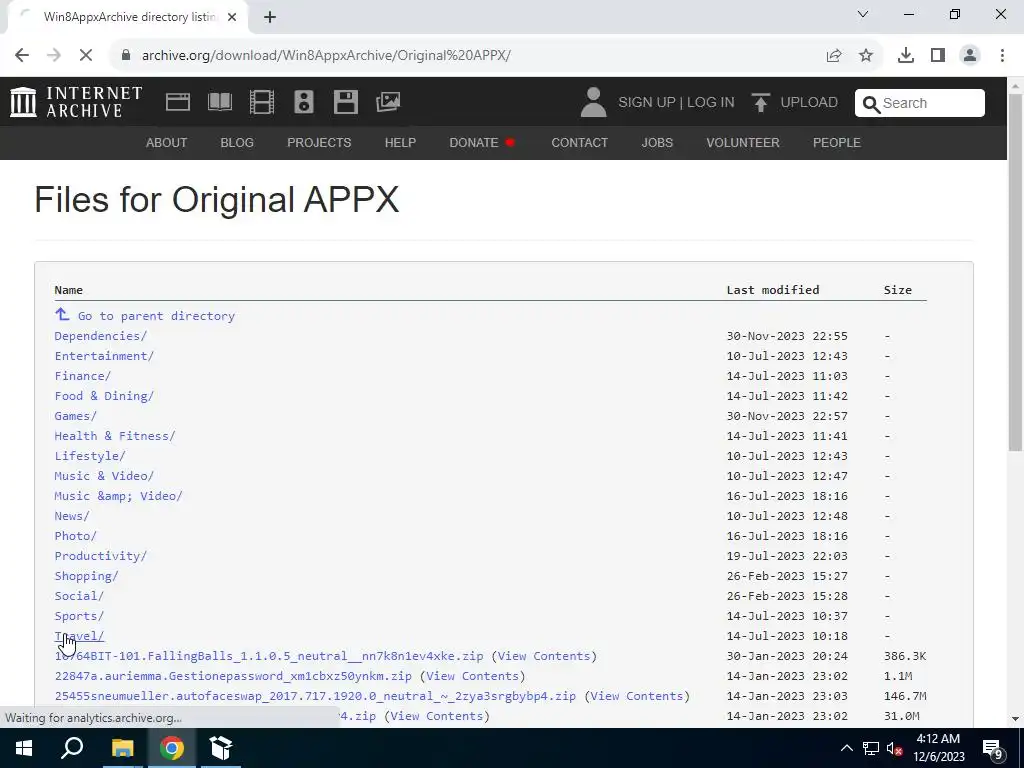Click the user avatar icon
The height and width of the screenshot is (768, 1024).
click(593, 102)
